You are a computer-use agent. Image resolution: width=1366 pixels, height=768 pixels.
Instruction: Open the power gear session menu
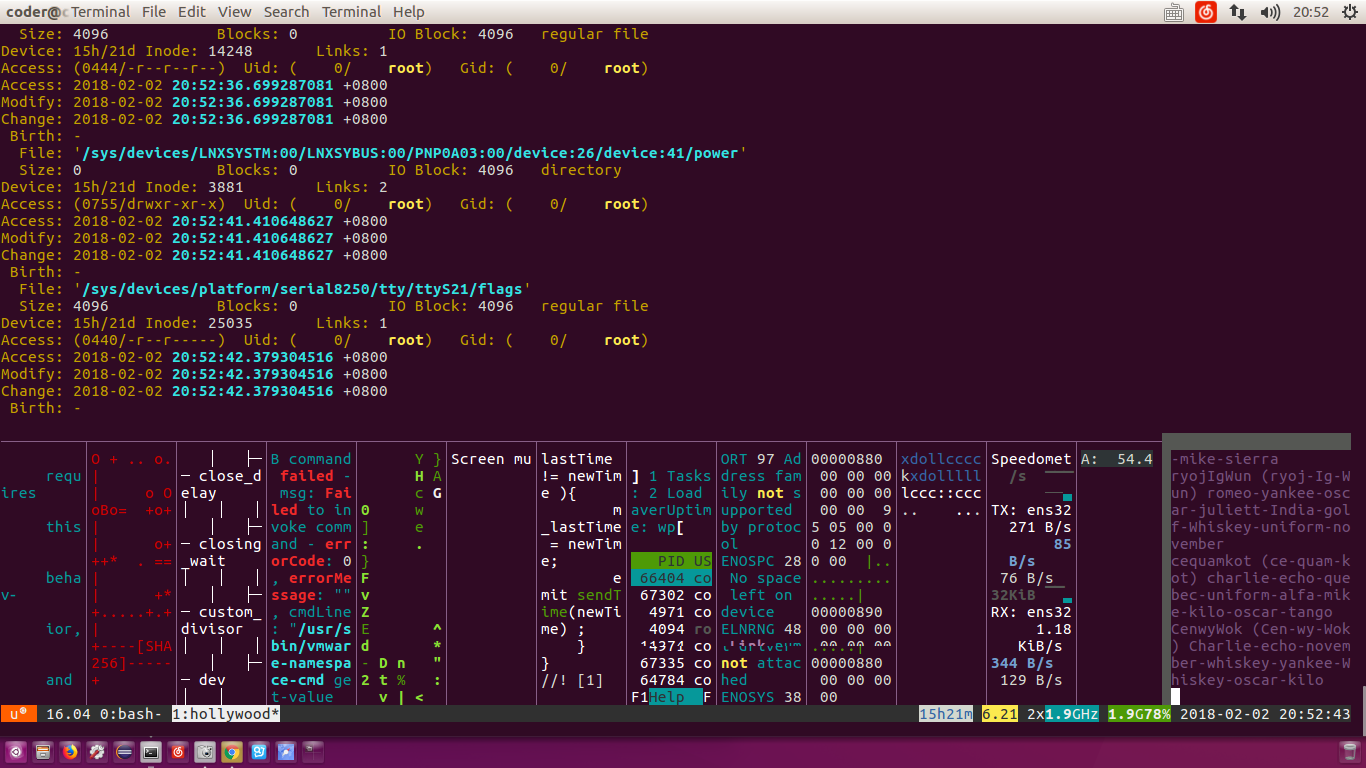[x=1348, y=12]
